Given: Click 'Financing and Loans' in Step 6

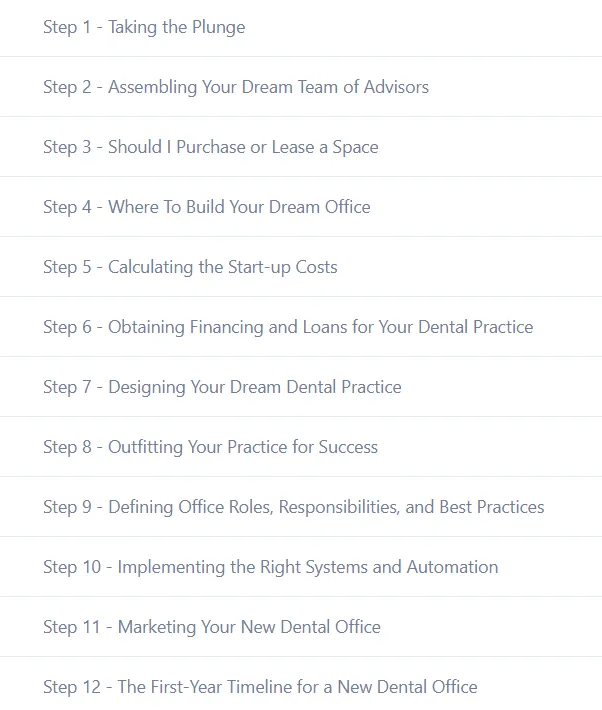Looking at the screenshot, I should 256,327.
